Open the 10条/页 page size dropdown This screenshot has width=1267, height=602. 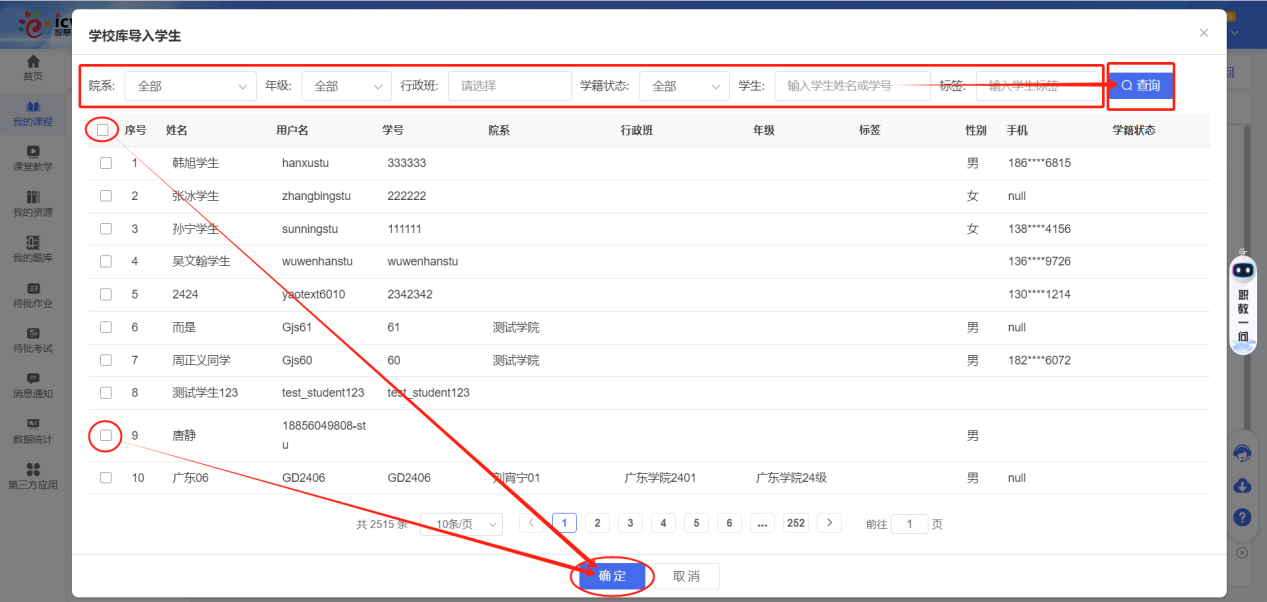(x=461, y=524)
